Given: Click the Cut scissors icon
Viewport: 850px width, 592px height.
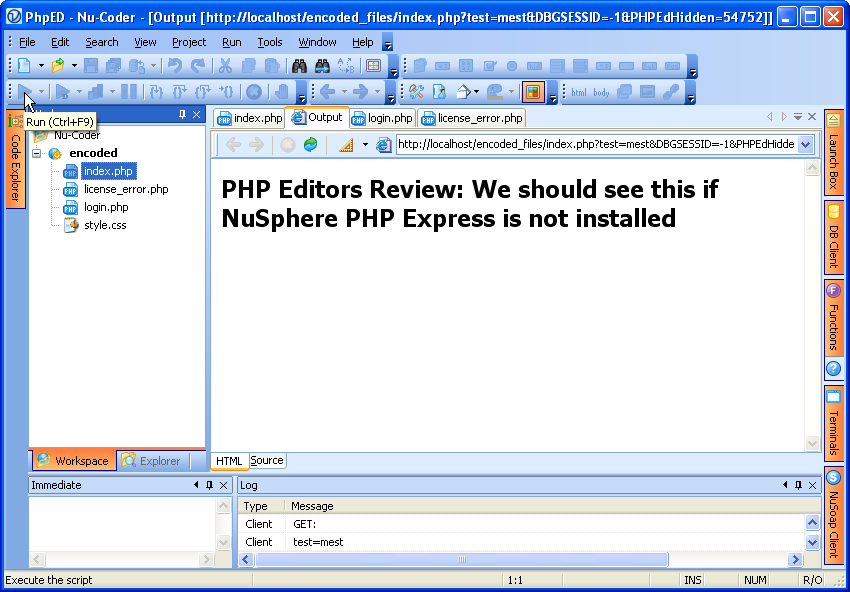Looking at the screenshot, I should tap(225, 66).
